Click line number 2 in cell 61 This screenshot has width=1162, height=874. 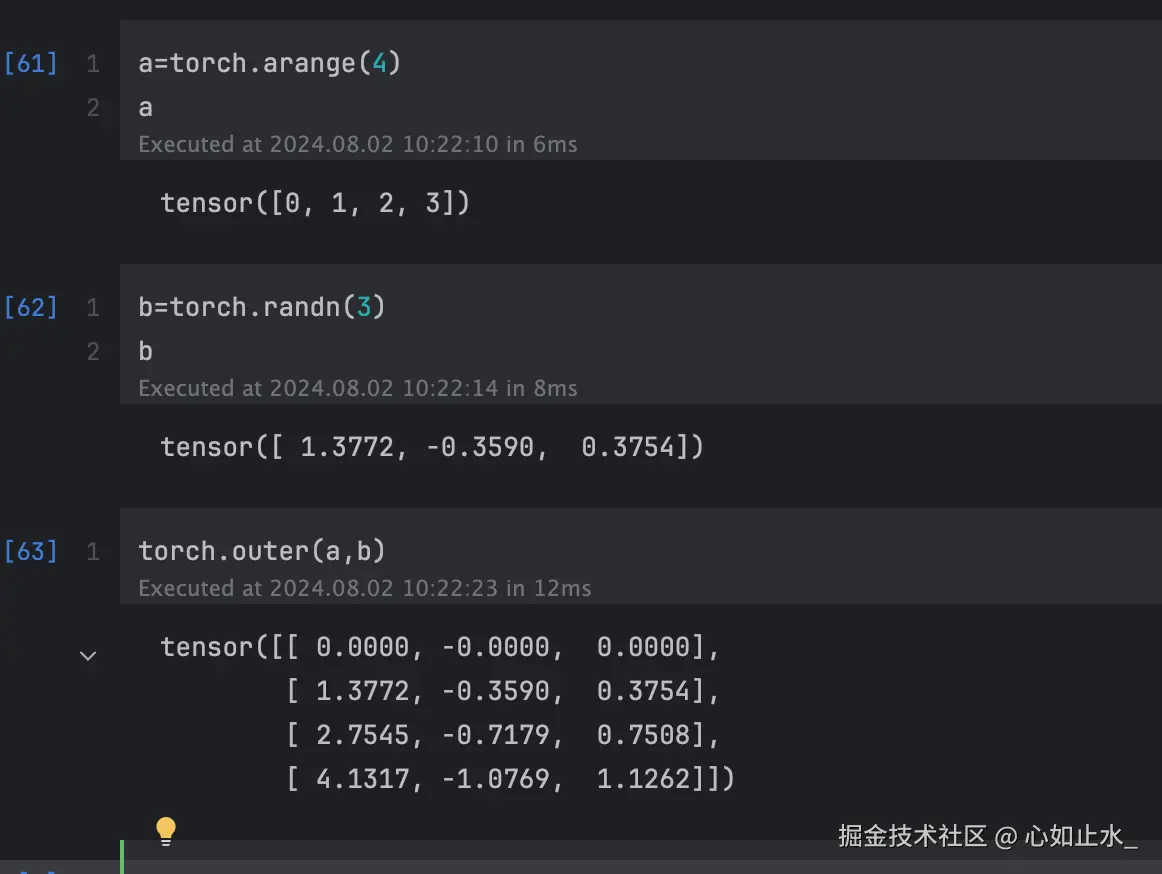click(93, 107)
